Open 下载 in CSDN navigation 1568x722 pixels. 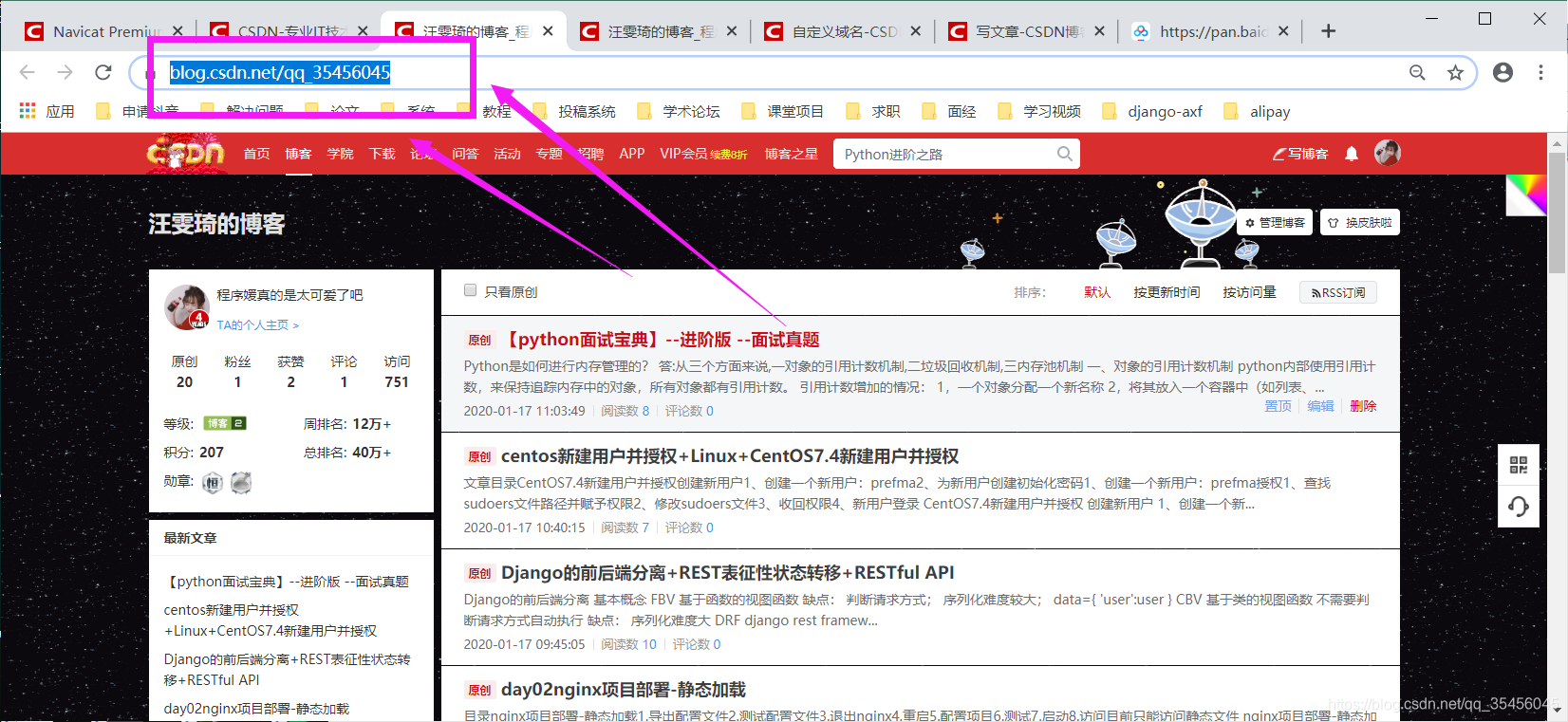click(382, 154)
